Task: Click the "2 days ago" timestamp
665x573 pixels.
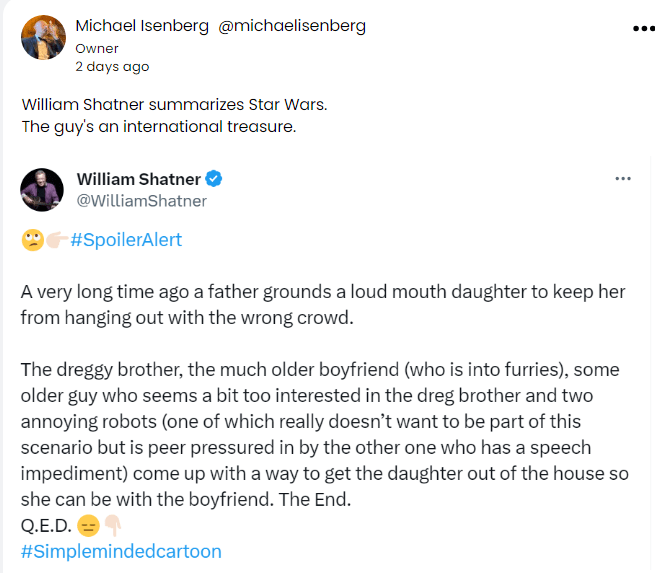Action: (x=112, y=67)
